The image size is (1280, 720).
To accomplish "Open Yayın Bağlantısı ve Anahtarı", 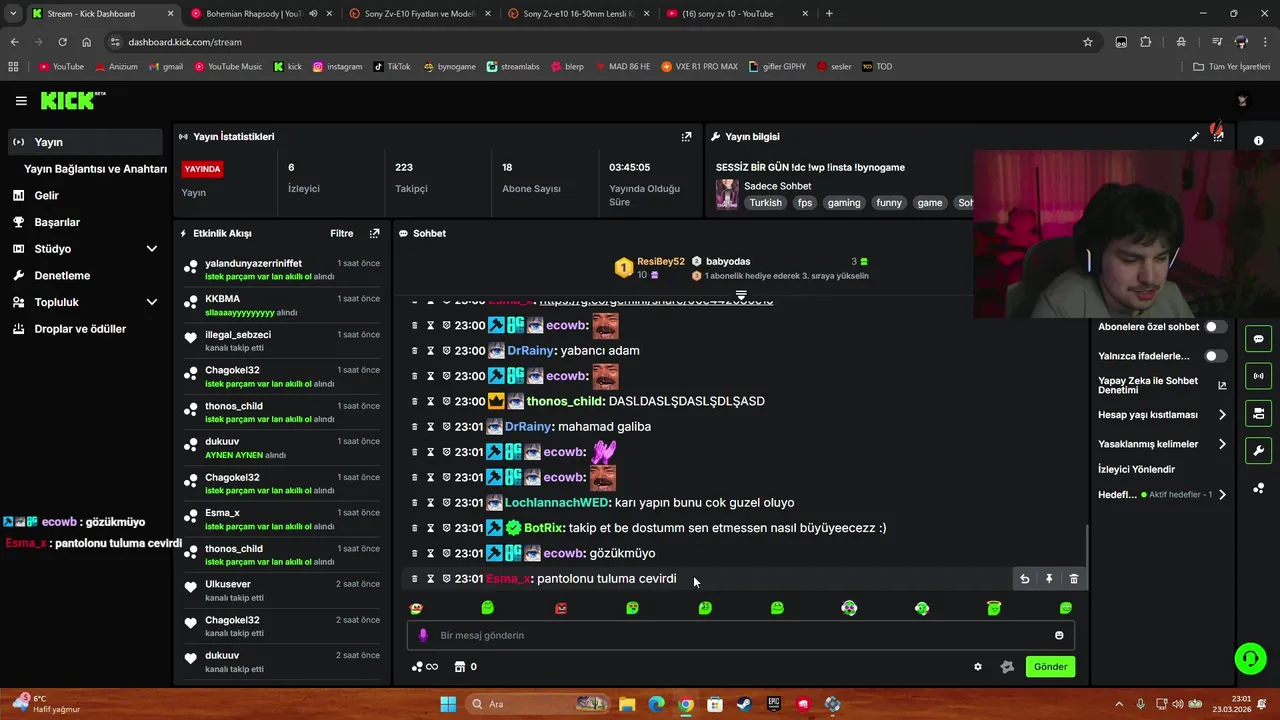I will (95, 169).
